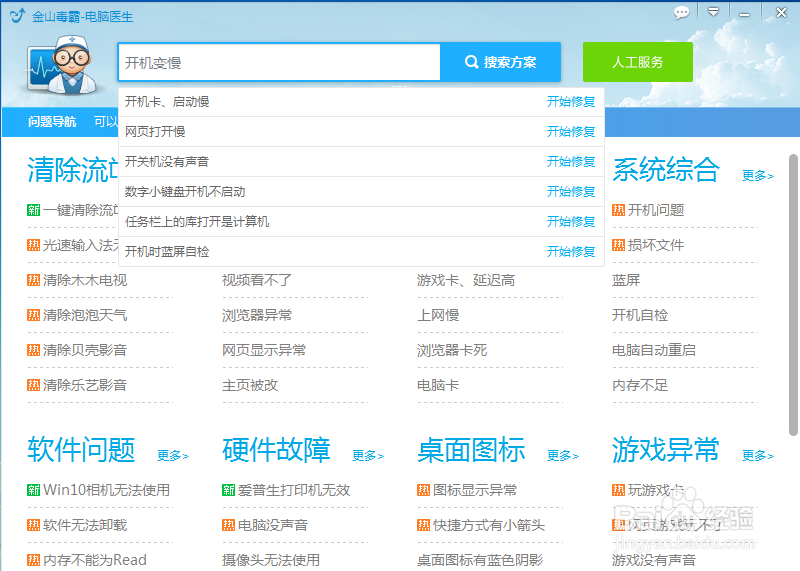Click the vertical scrollbar thumb
The width and height of the screenshot is (800, 571).
click(793, 295)
